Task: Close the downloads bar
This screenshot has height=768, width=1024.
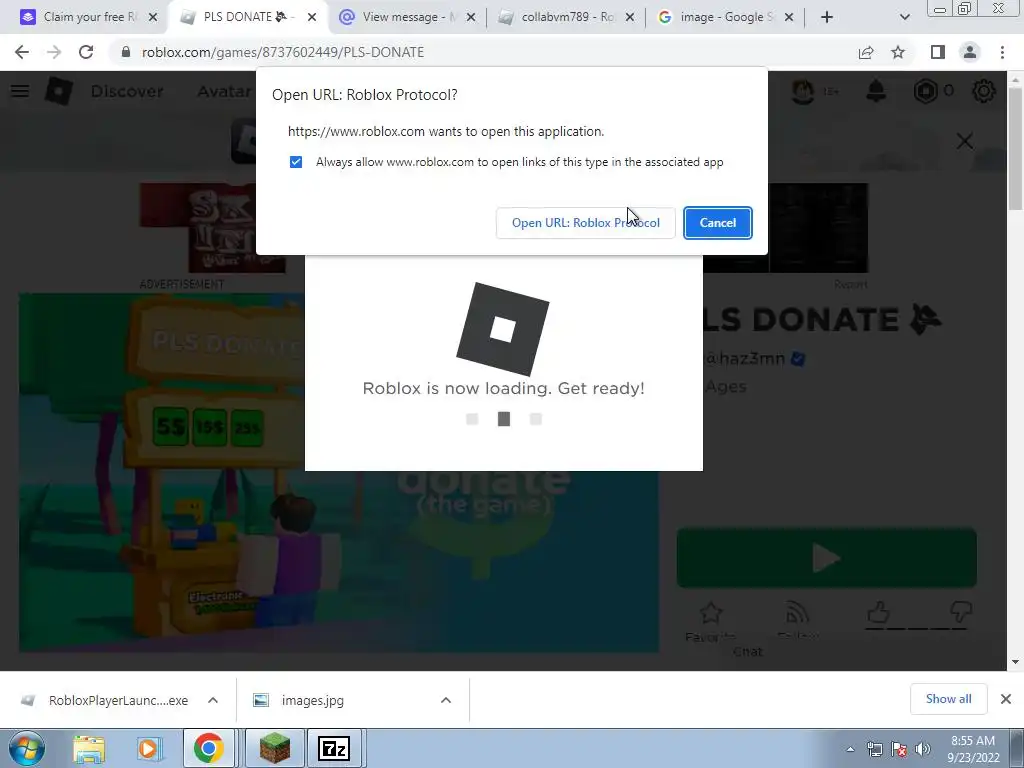Action: click(x=1006, y=699)
